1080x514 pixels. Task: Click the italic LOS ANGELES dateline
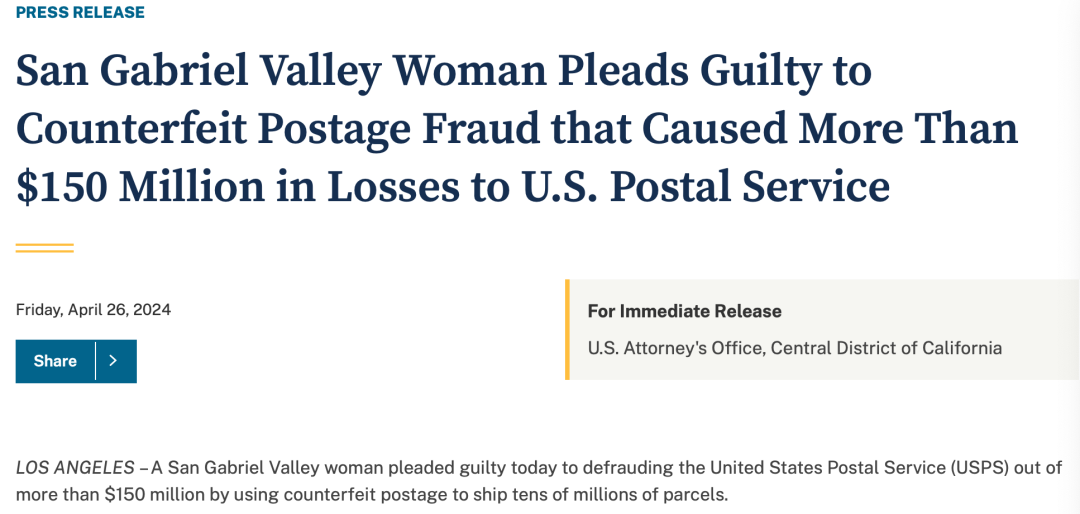coord(75,469)
